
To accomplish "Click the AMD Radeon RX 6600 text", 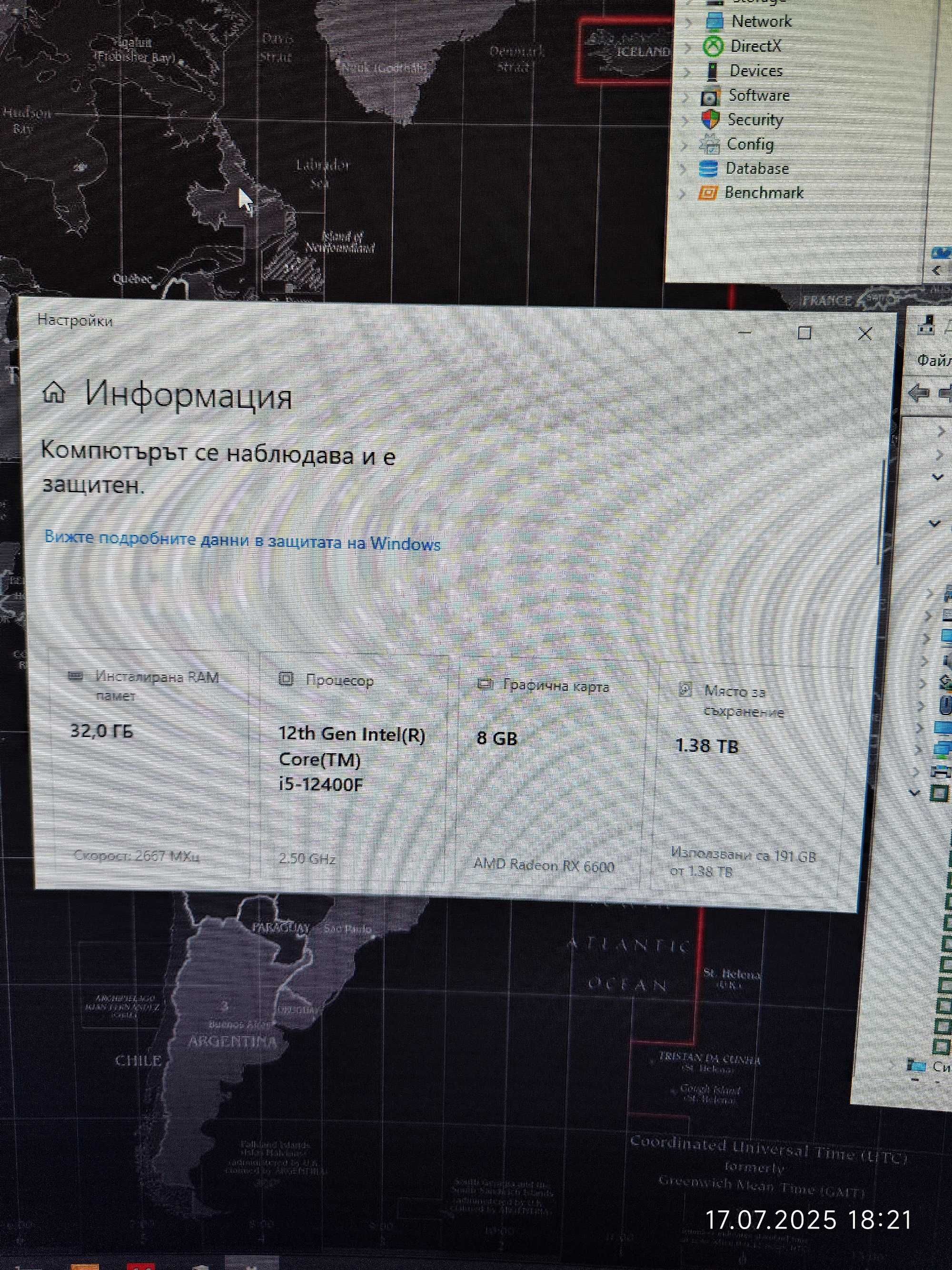I will coord(544,865).
